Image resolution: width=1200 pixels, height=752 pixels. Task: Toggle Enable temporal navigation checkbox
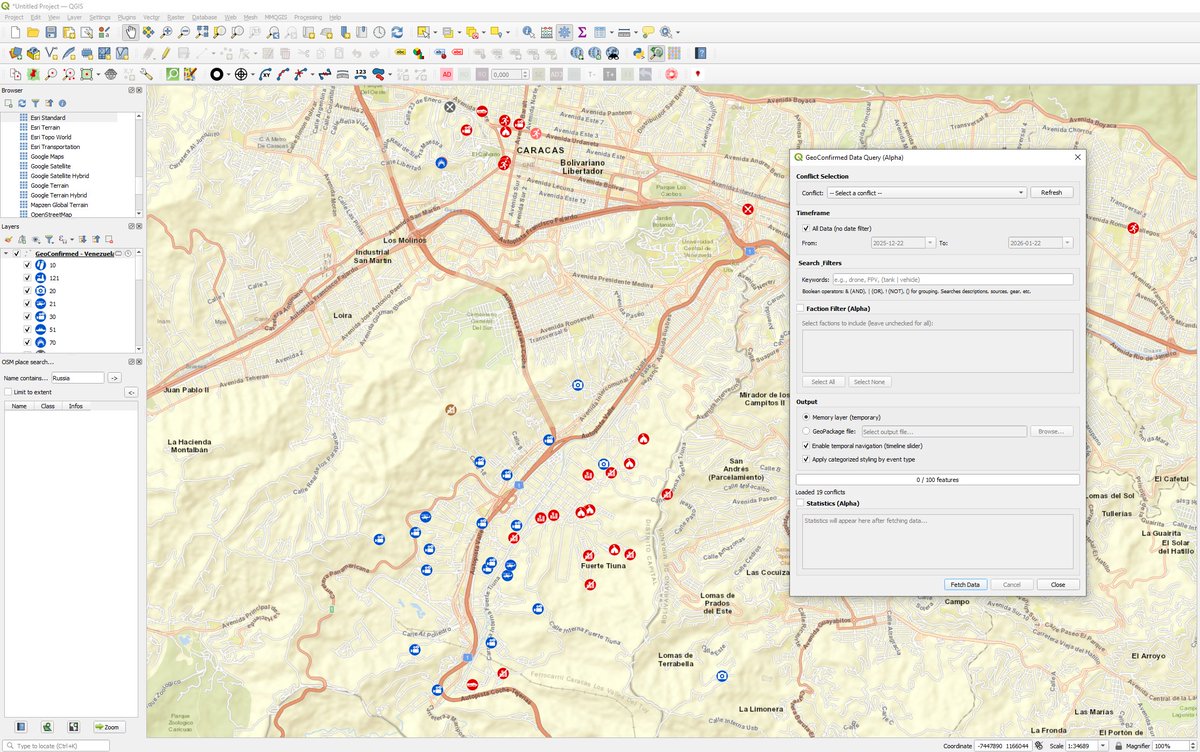pyautogui.click(x=806, y=445)
